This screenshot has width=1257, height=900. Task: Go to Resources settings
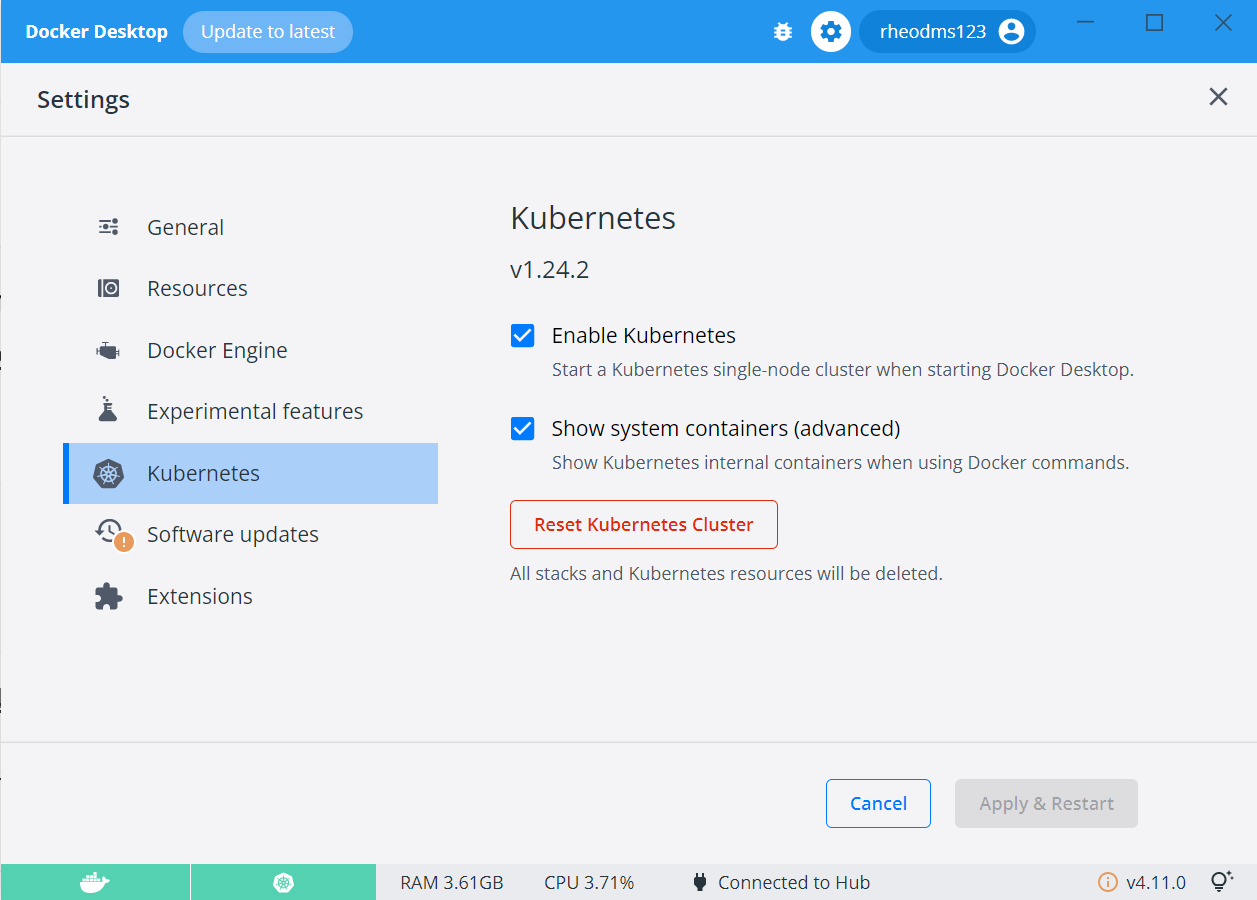coord(250,288)
